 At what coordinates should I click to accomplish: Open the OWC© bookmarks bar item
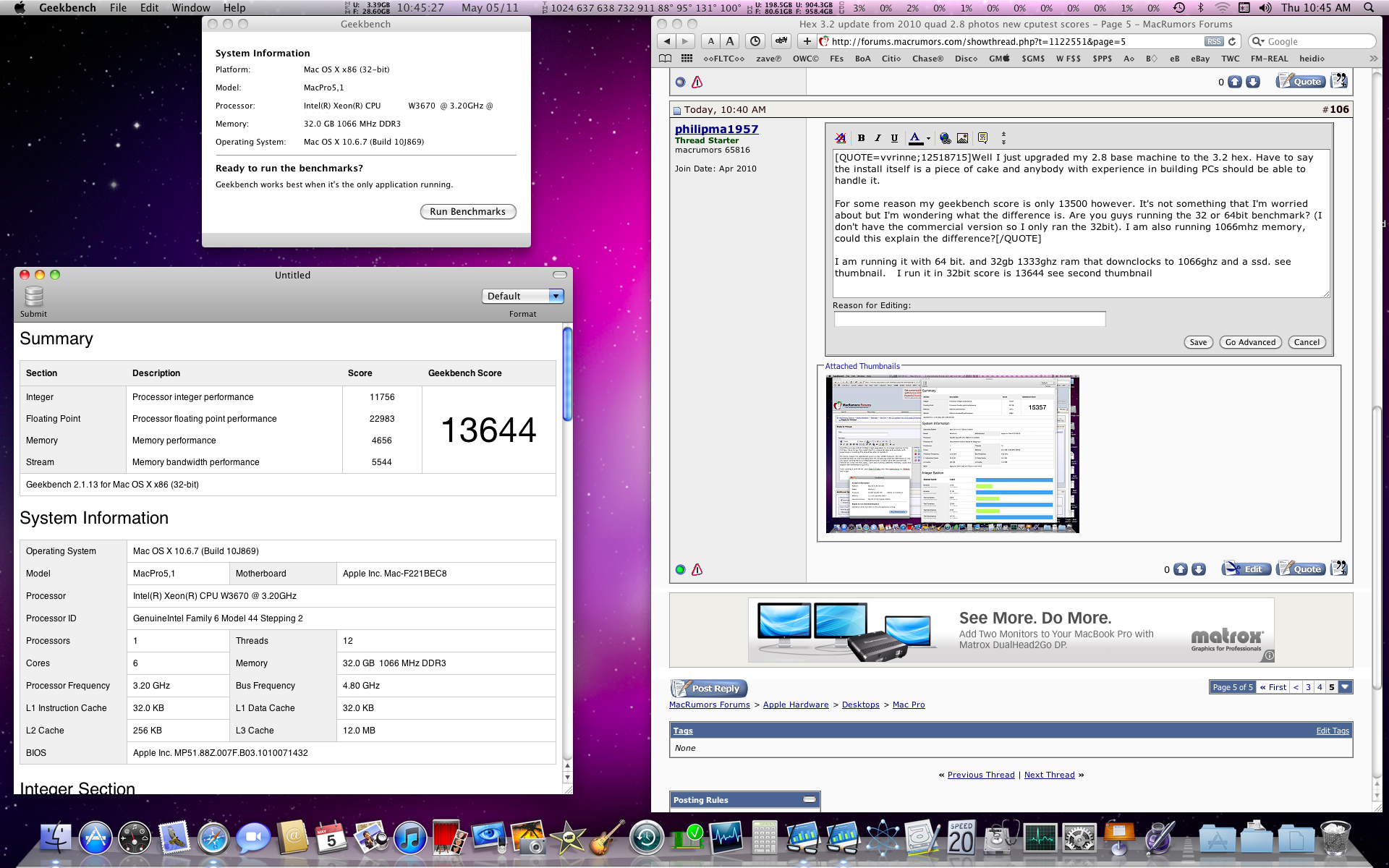805,59
